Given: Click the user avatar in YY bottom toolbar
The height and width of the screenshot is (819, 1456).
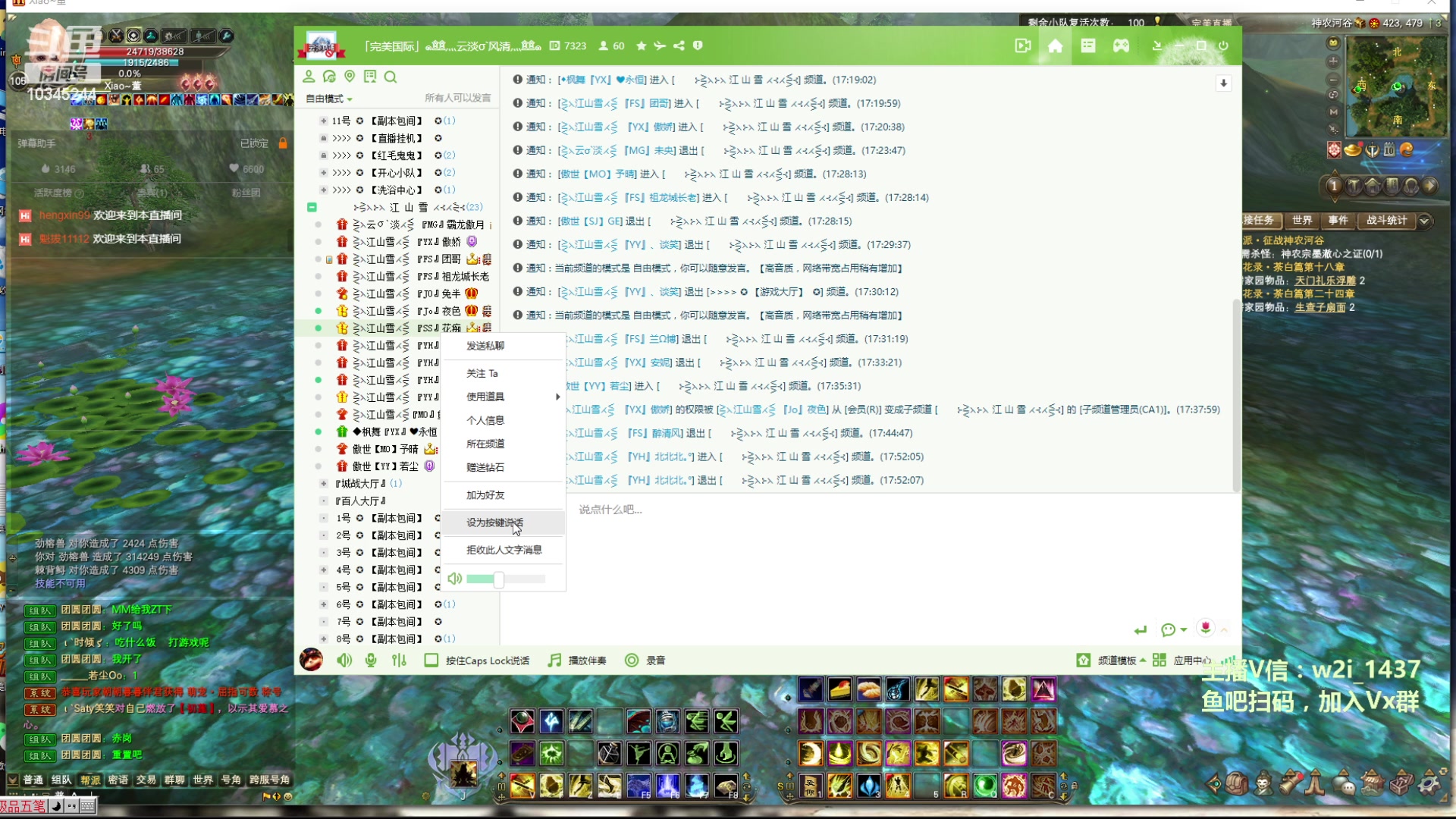Looking at the screenshot, I should pos(311,660).
